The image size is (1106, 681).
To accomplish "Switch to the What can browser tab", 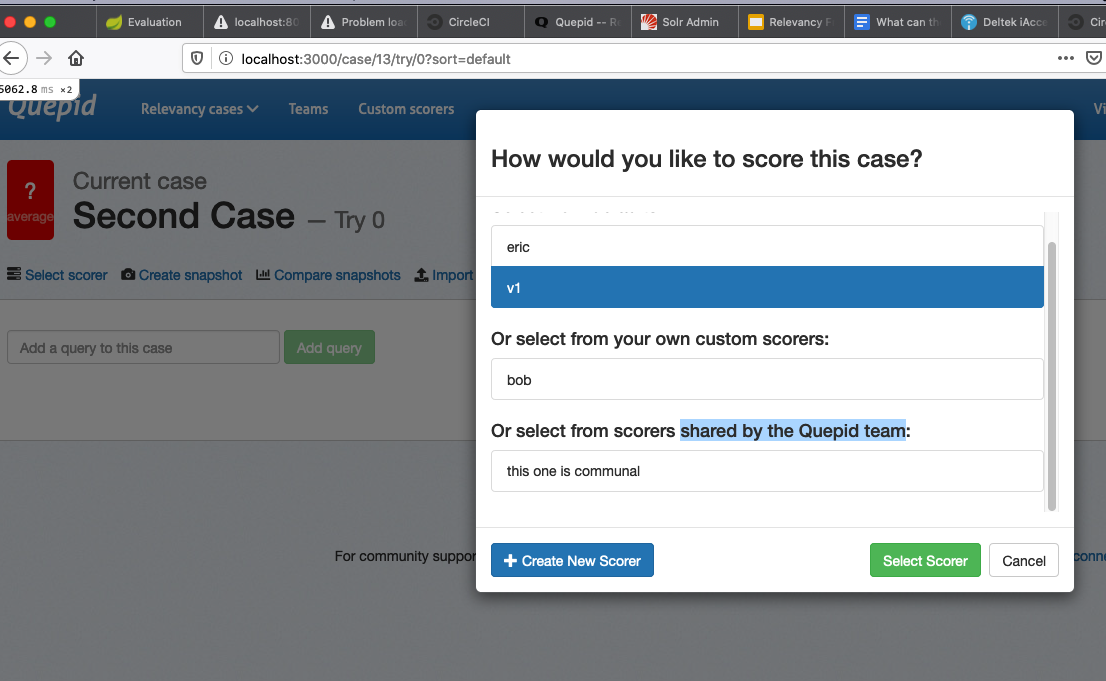I will [899, 22].
